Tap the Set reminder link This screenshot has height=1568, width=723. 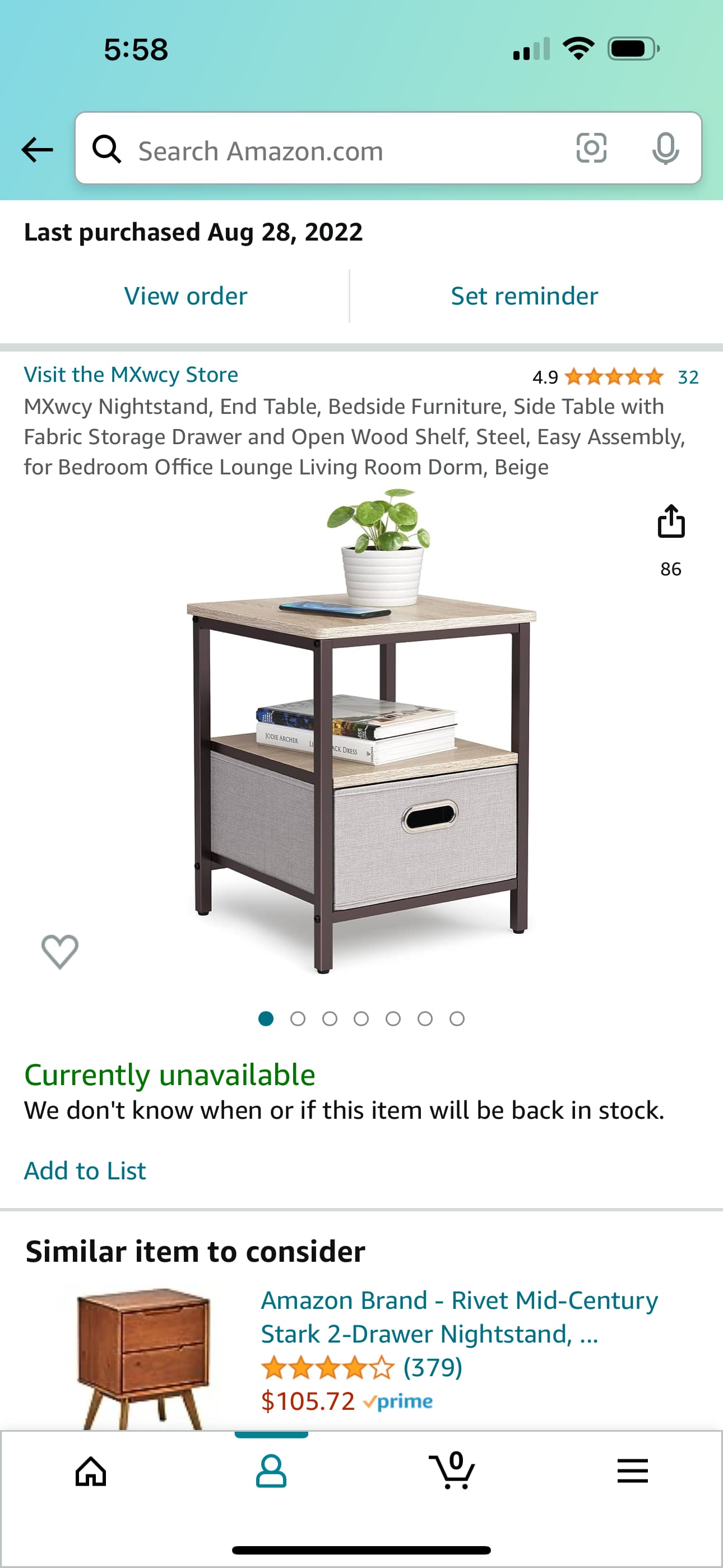pyautogui.click(x=524, y=296)
